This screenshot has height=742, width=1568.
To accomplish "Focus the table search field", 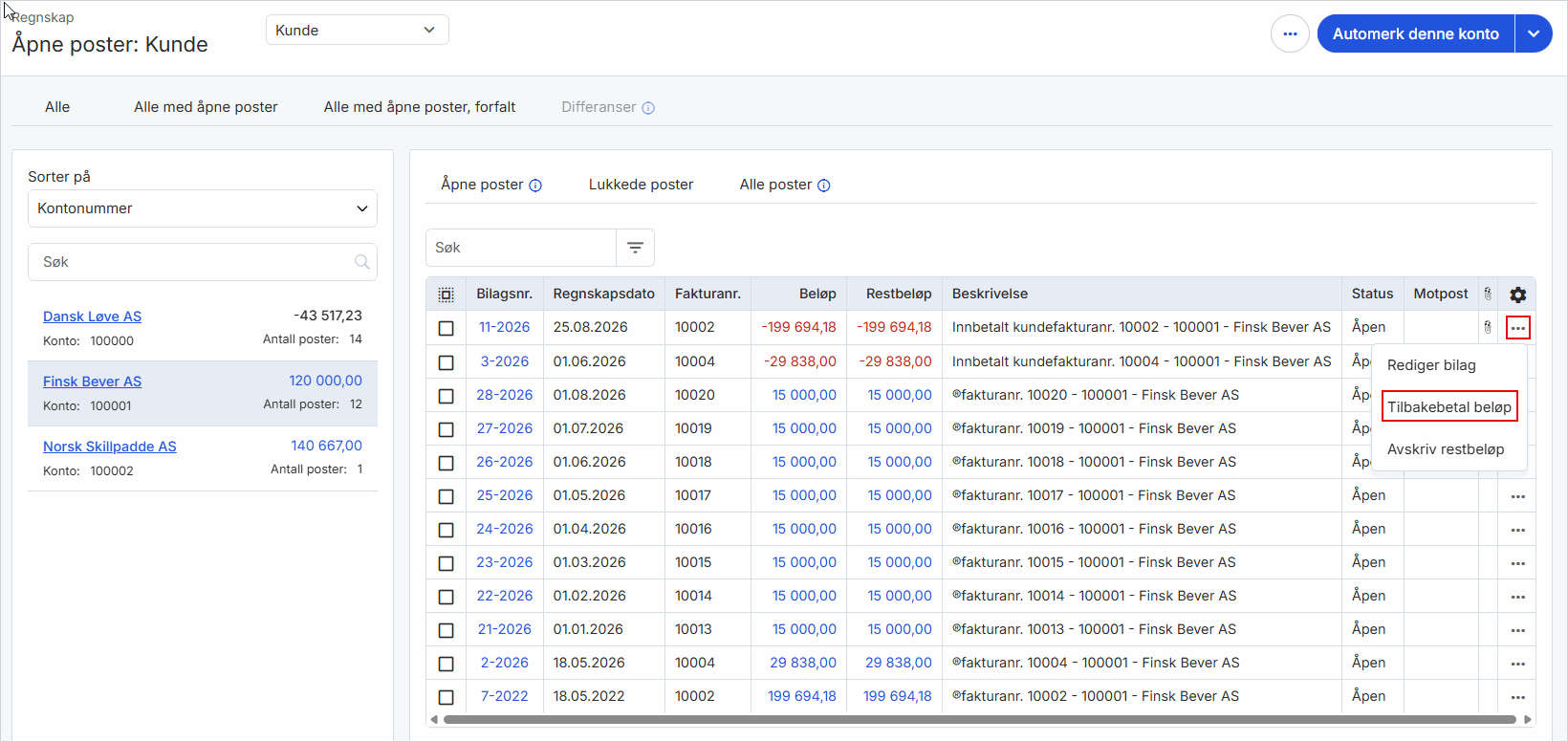I will point(521,248).
